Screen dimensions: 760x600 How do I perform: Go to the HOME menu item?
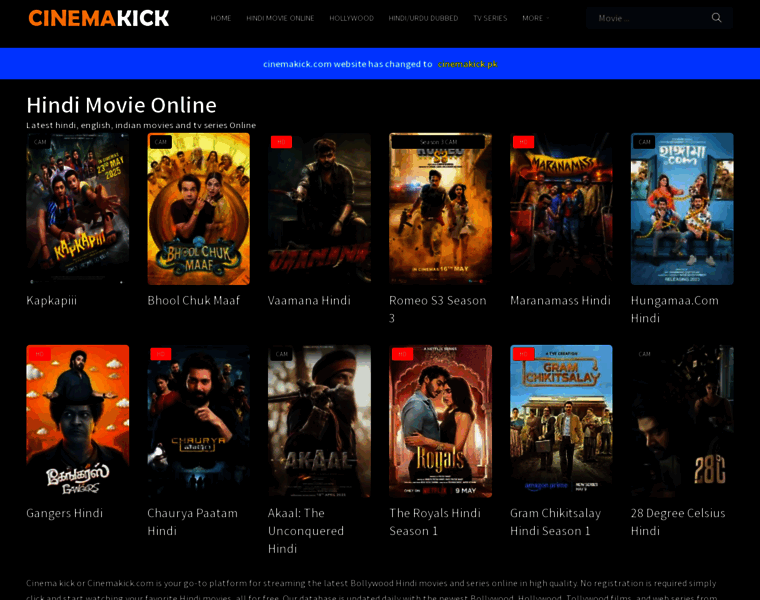point(221,18)
